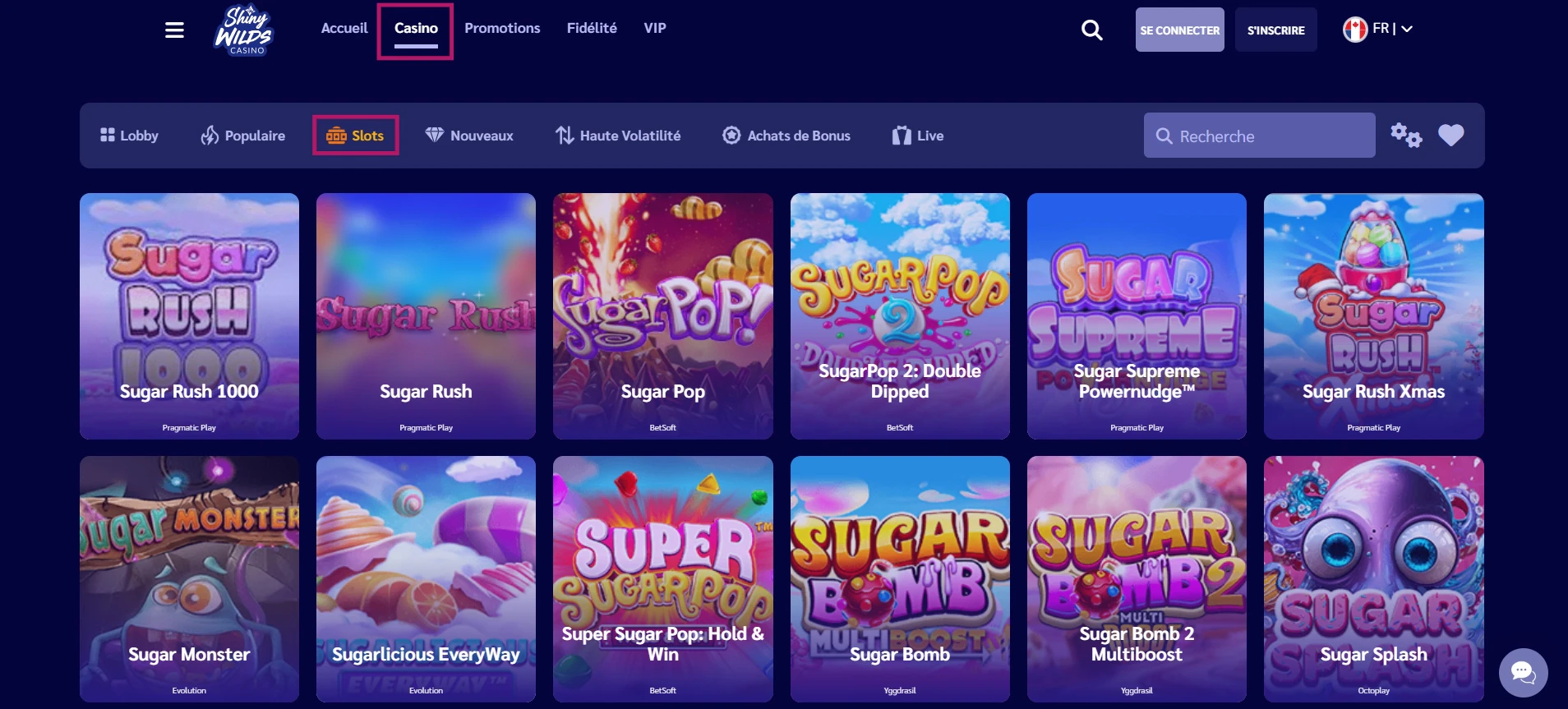Open Achats de Bonus category
This screenshot has width=1568, height=709.
(786, 136)
